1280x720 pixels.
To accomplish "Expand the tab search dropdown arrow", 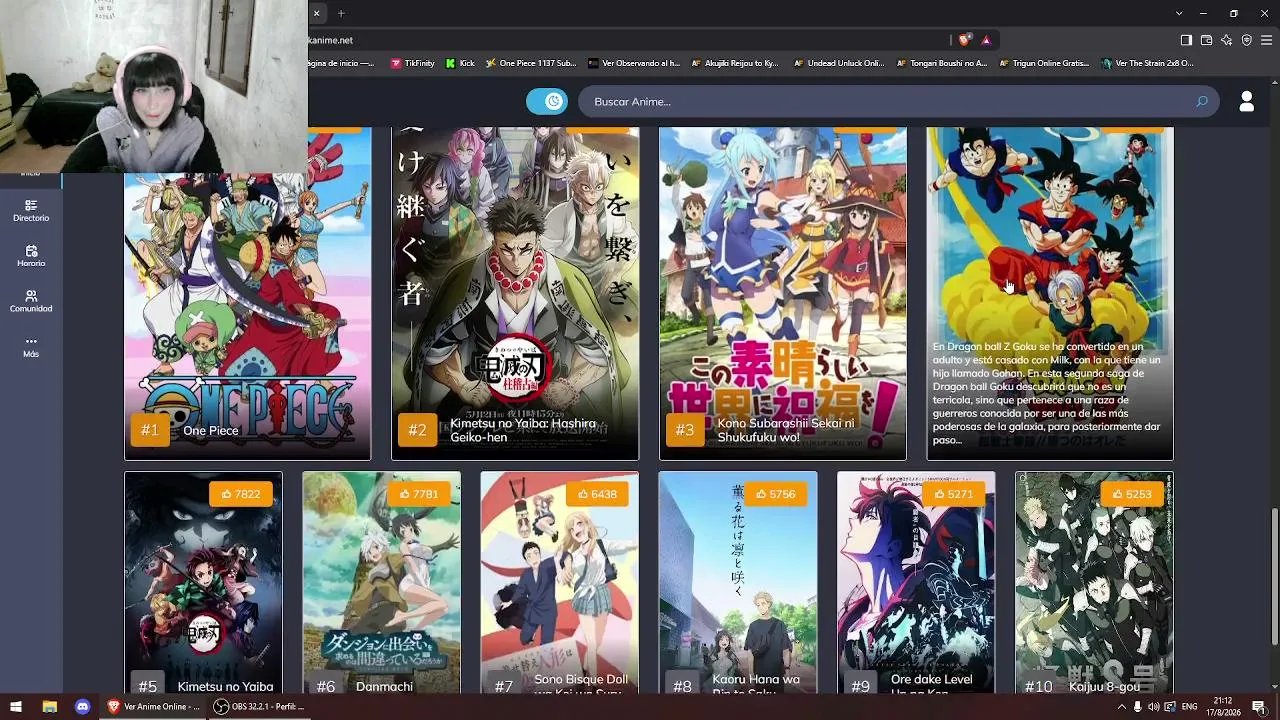I will [1179, 13].
